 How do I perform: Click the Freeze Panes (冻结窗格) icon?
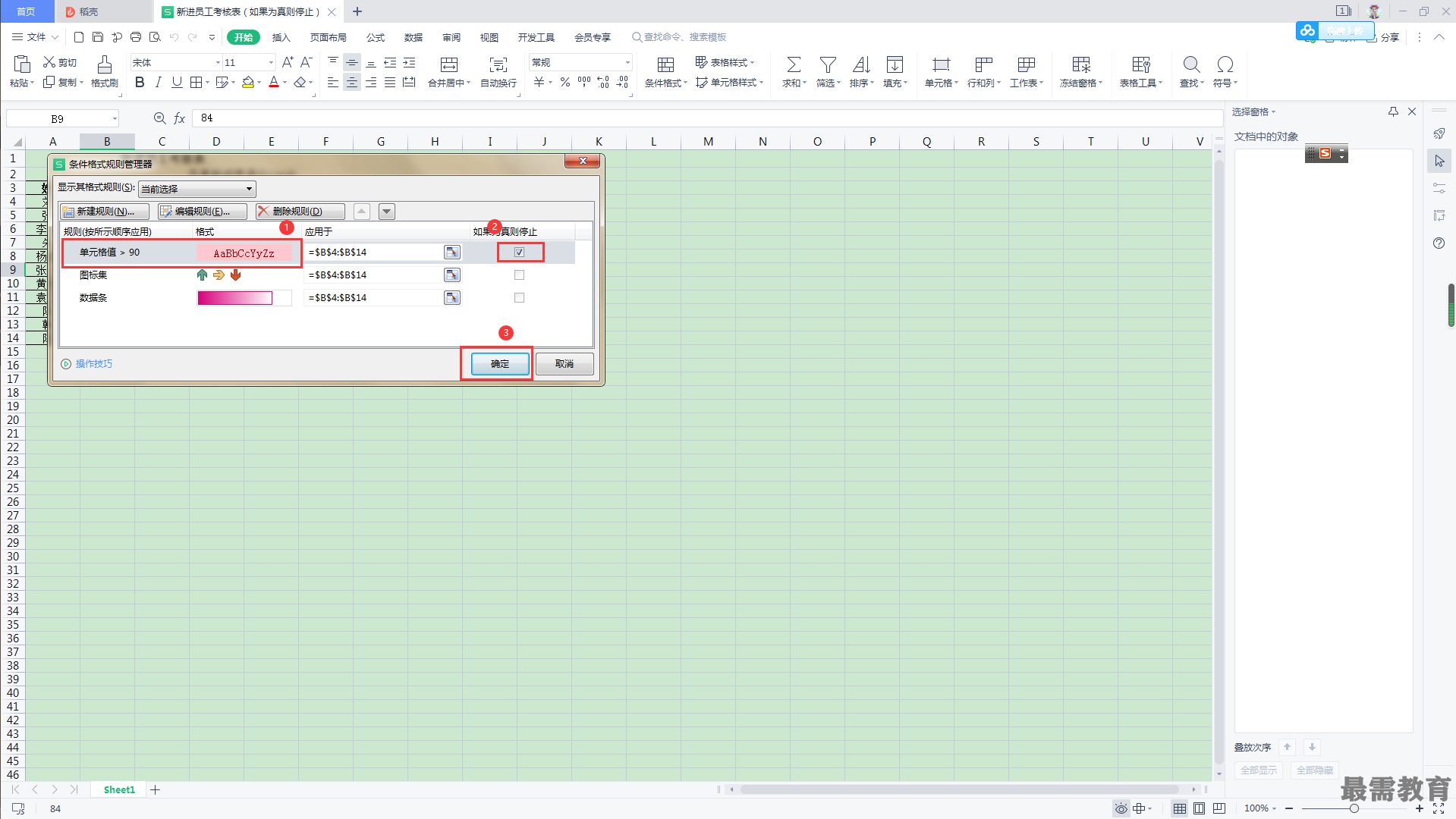1081,64
